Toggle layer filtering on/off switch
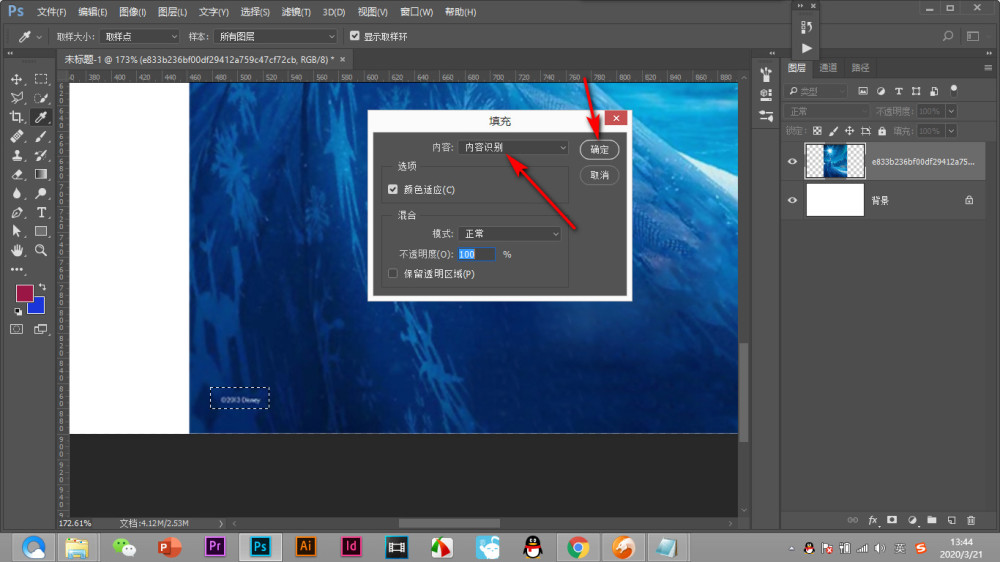This screenshot has width=1000, height=562. pos(954,90)
